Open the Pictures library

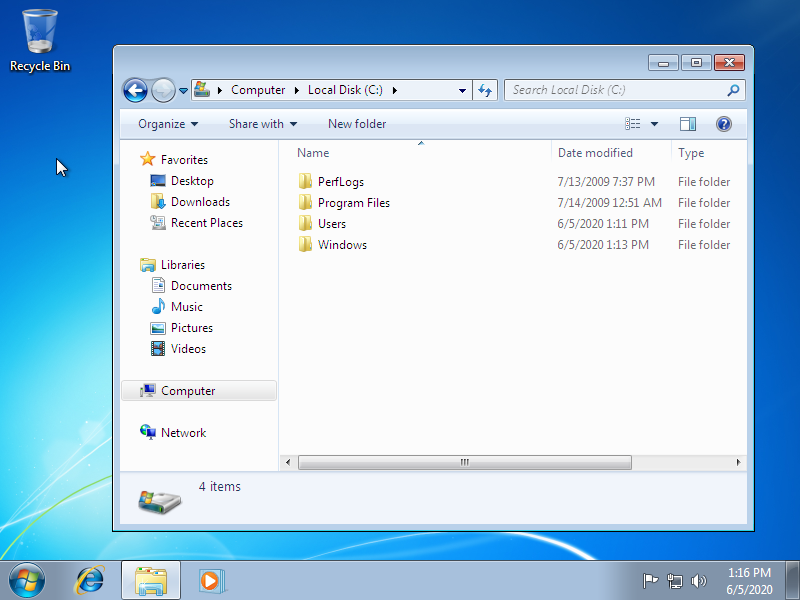click(x=191, y=328)
